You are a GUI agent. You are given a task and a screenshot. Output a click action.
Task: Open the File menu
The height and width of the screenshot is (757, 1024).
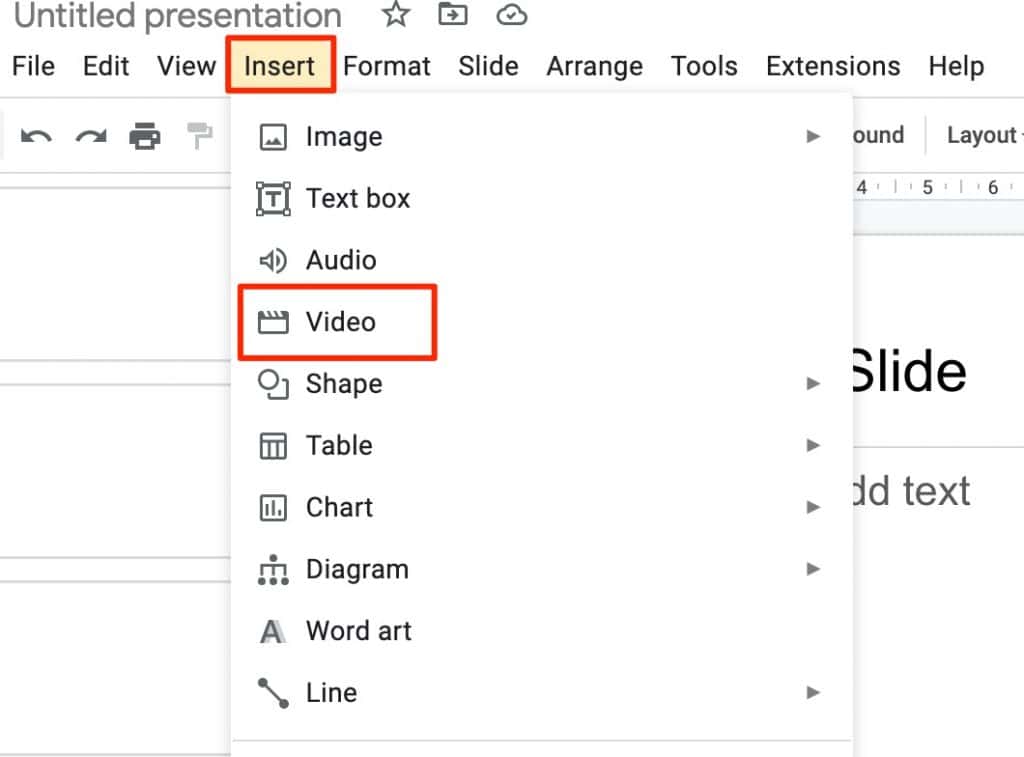tap(33, 66)
